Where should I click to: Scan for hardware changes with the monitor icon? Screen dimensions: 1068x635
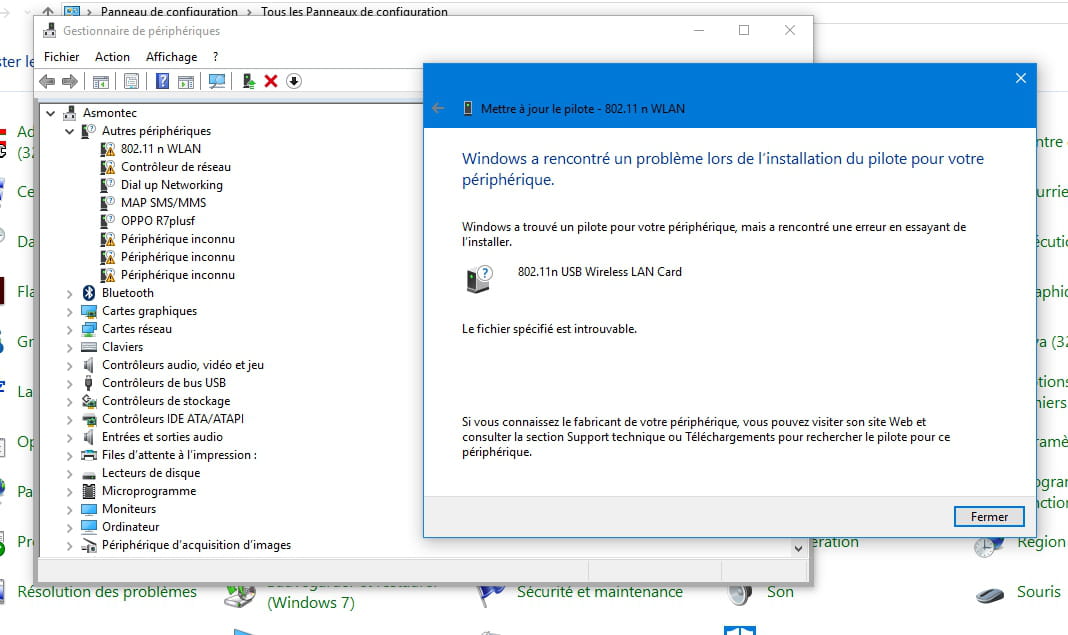point(217,82)
